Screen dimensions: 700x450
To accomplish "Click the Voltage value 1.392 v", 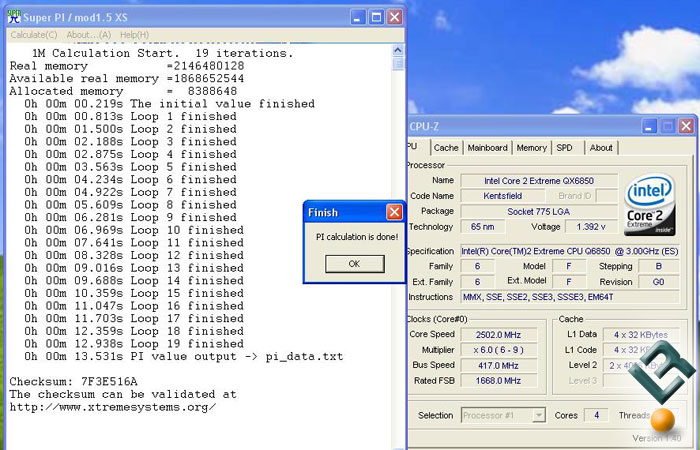I will pyautogui.click(x=591, y=227).
